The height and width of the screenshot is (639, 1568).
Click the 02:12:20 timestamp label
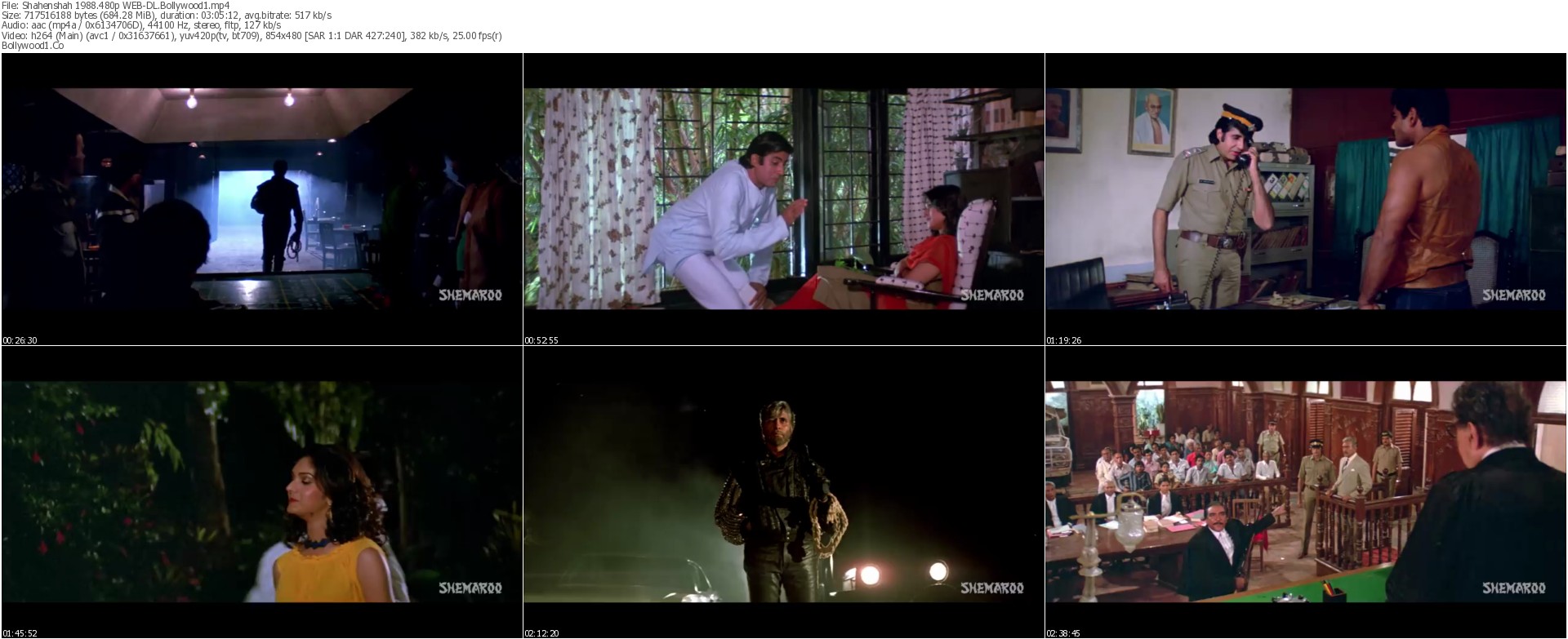[x=541, y=633]
